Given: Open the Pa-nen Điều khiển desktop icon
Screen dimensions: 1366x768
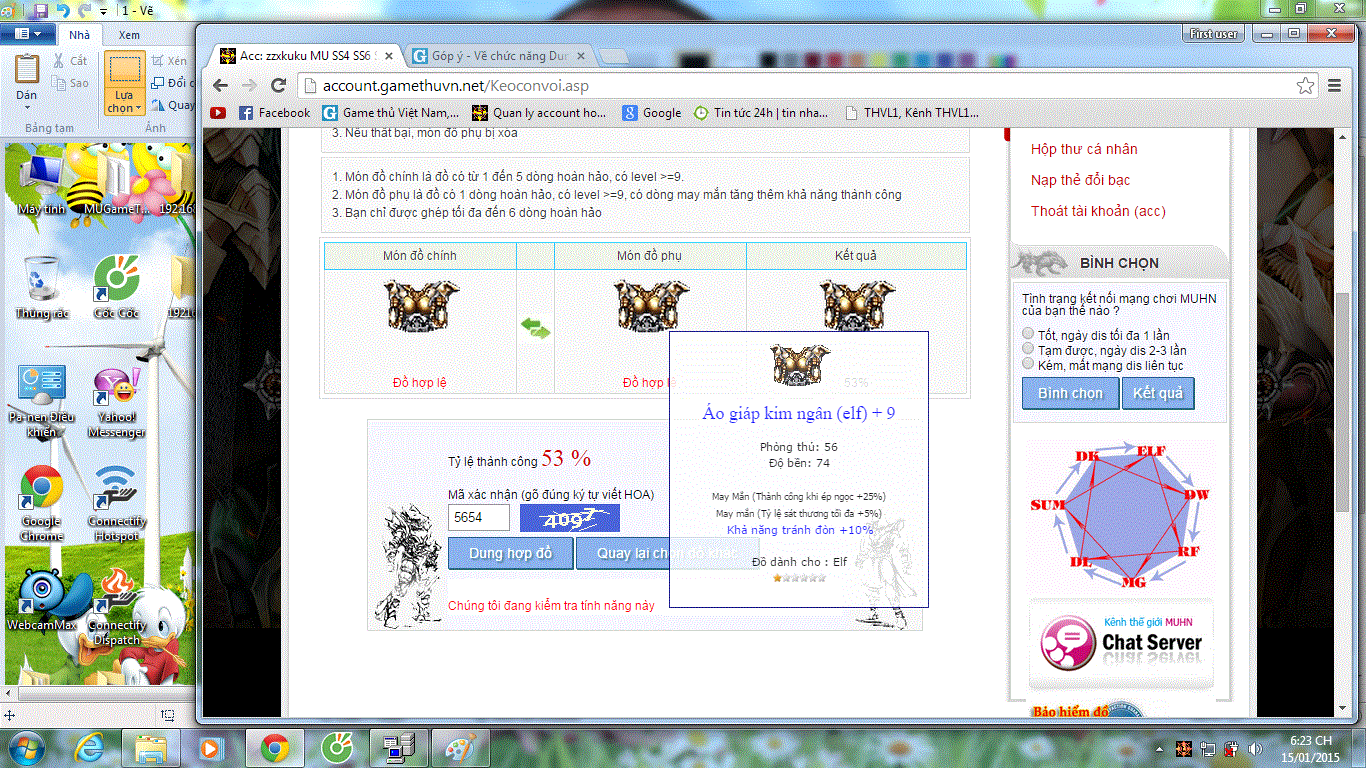Looking at the screenshot, I should point(41,403).
